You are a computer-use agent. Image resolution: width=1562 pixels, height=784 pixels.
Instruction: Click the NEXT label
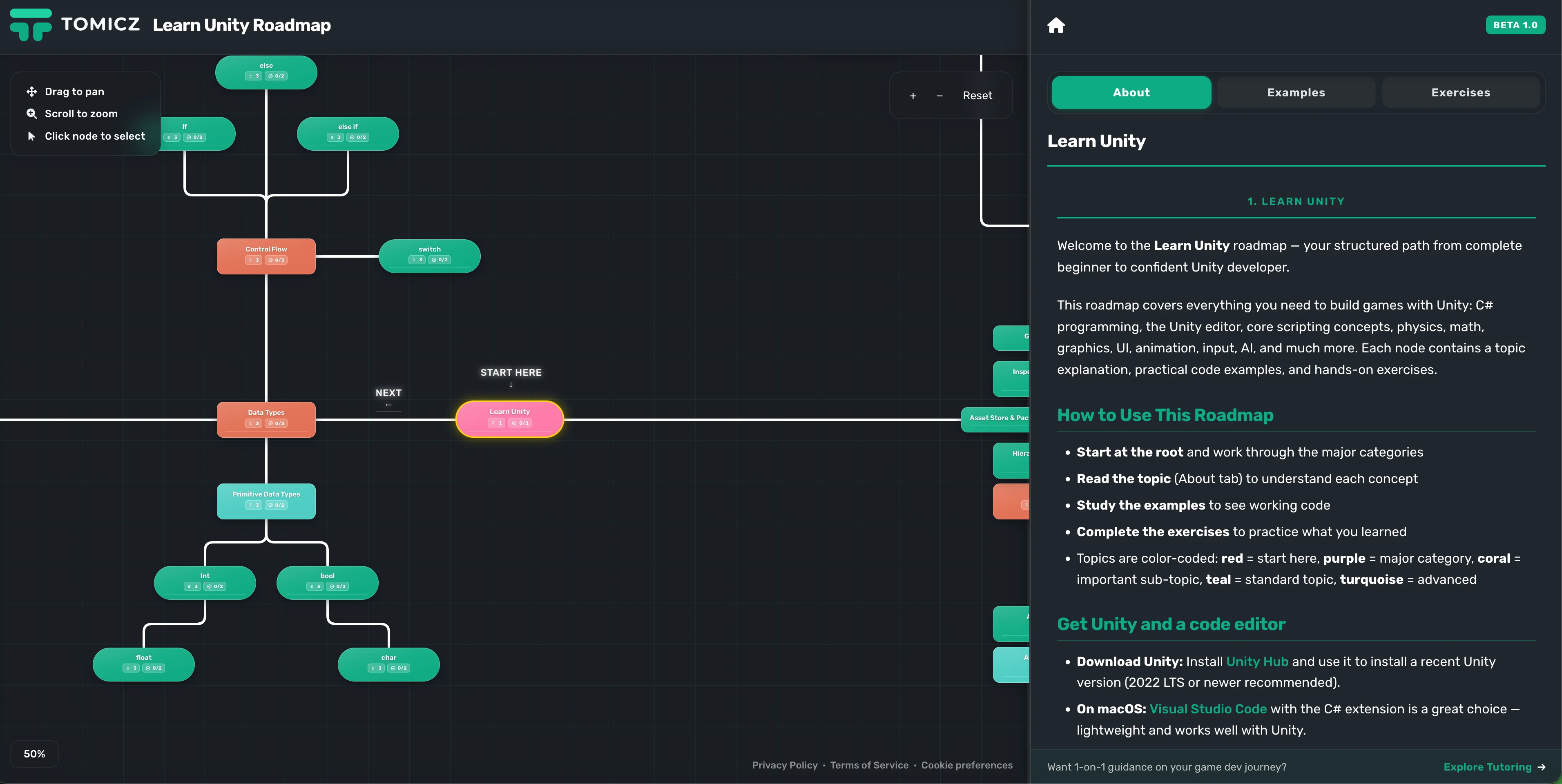pos(388,393)
